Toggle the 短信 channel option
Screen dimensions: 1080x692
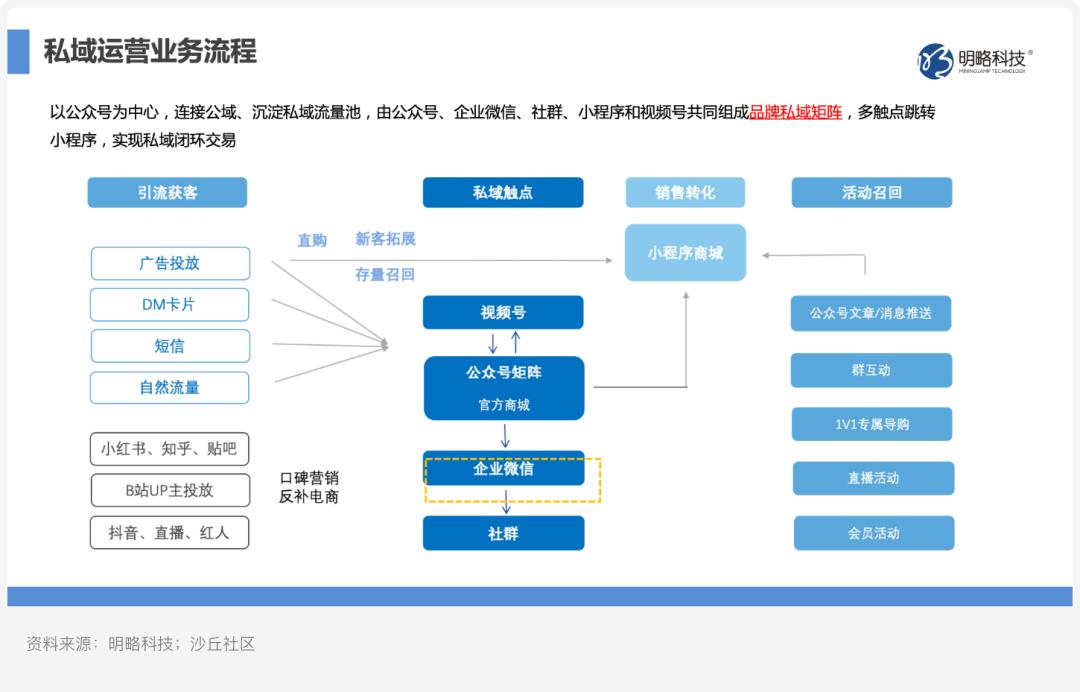point(169,346)
